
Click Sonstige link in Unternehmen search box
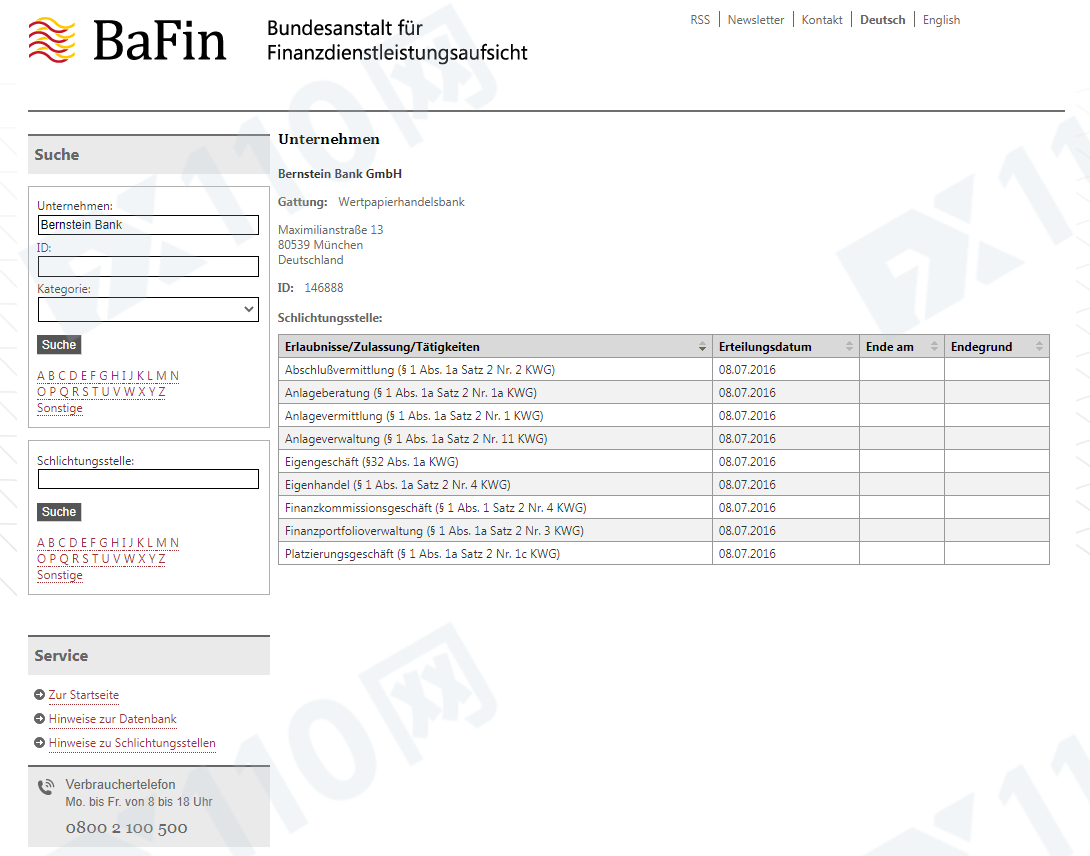[x=60, y=408]
